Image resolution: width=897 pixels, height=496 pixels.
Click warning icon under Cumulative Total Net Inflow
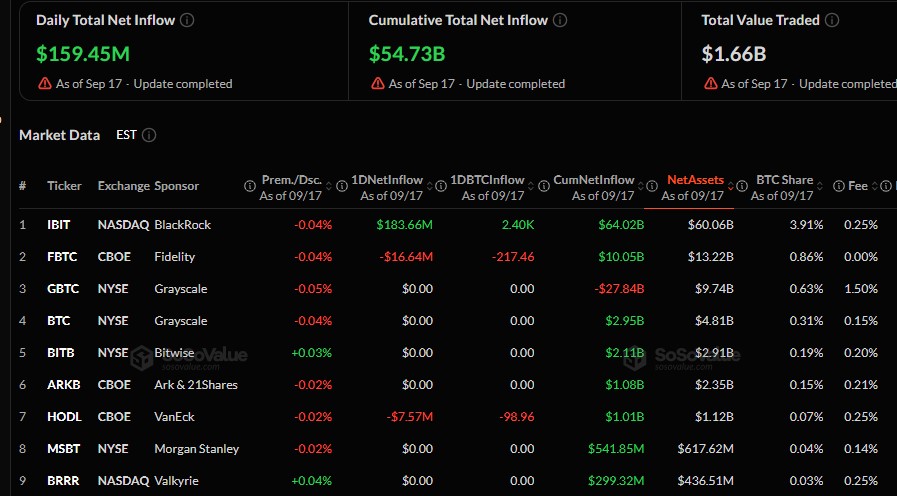point(378,84)
